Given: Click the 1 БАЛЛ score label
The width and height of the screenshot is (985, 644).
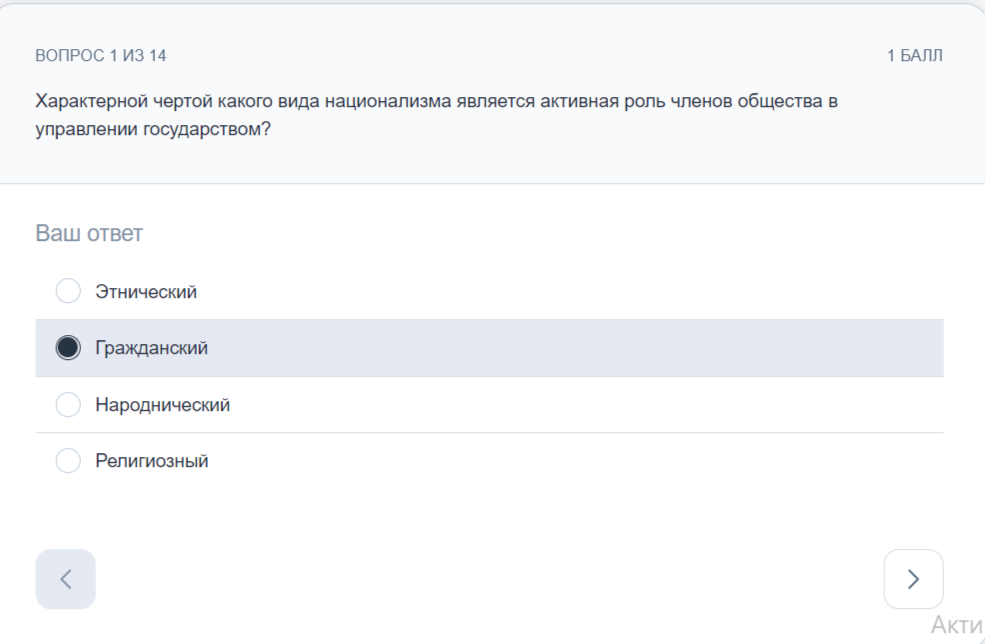Looking at the screenshot, I should click(x=915, y=56).
